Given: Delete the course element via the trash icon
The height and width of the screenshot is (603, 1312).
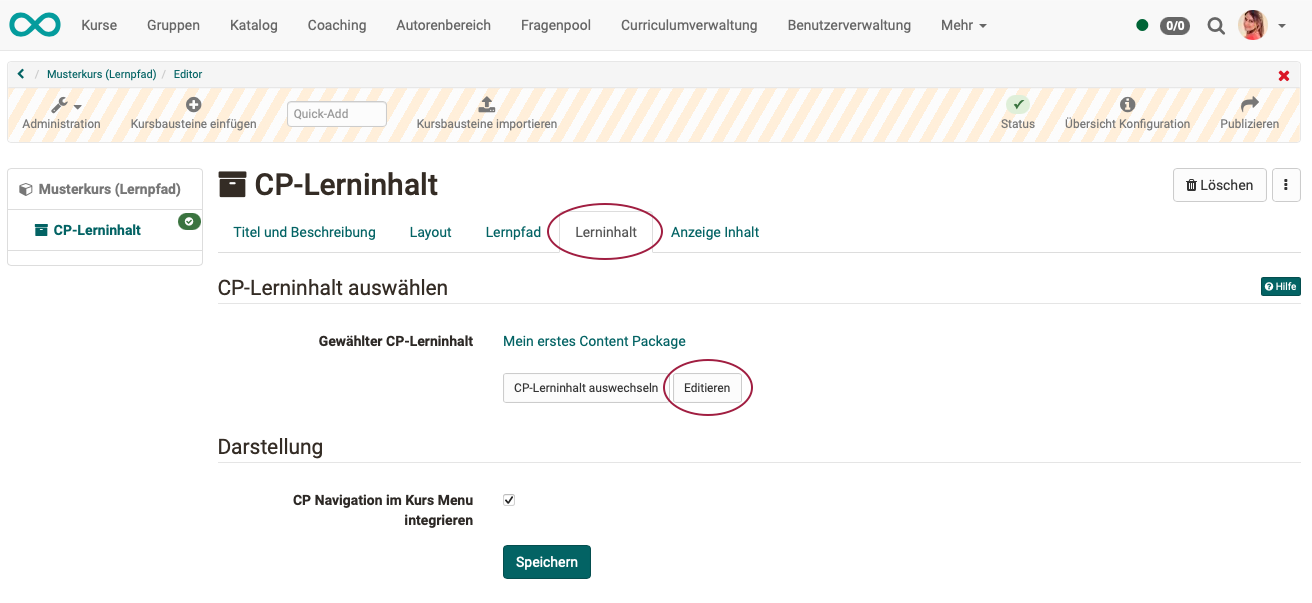Looking at the screenshot, I should 1219,185.
